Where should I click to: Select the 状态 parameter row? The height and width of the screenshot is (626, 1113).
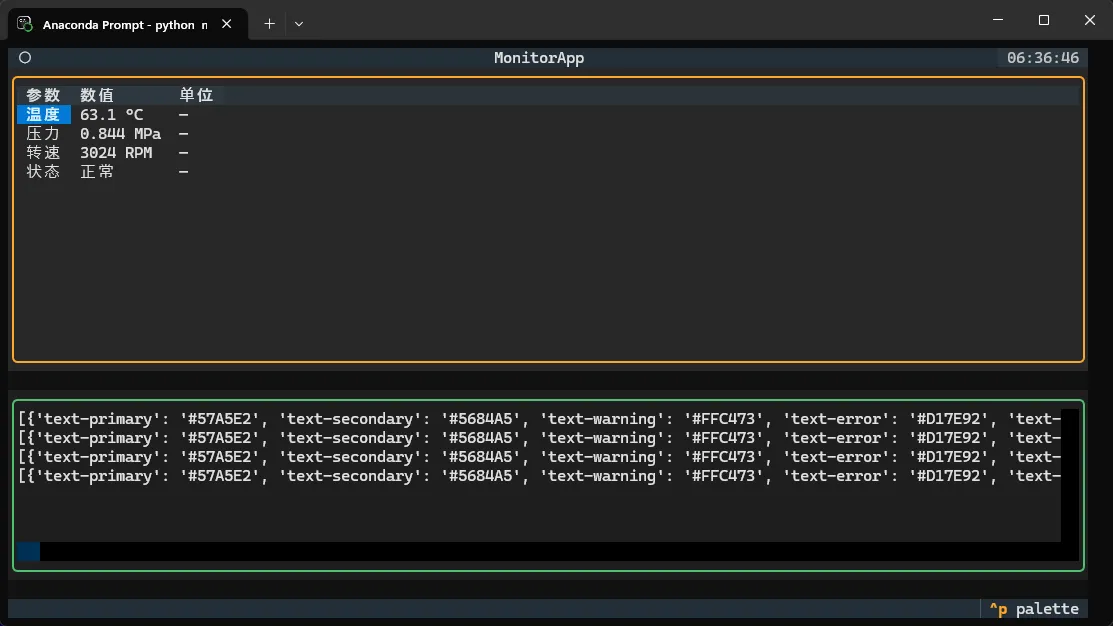(43, 172)
